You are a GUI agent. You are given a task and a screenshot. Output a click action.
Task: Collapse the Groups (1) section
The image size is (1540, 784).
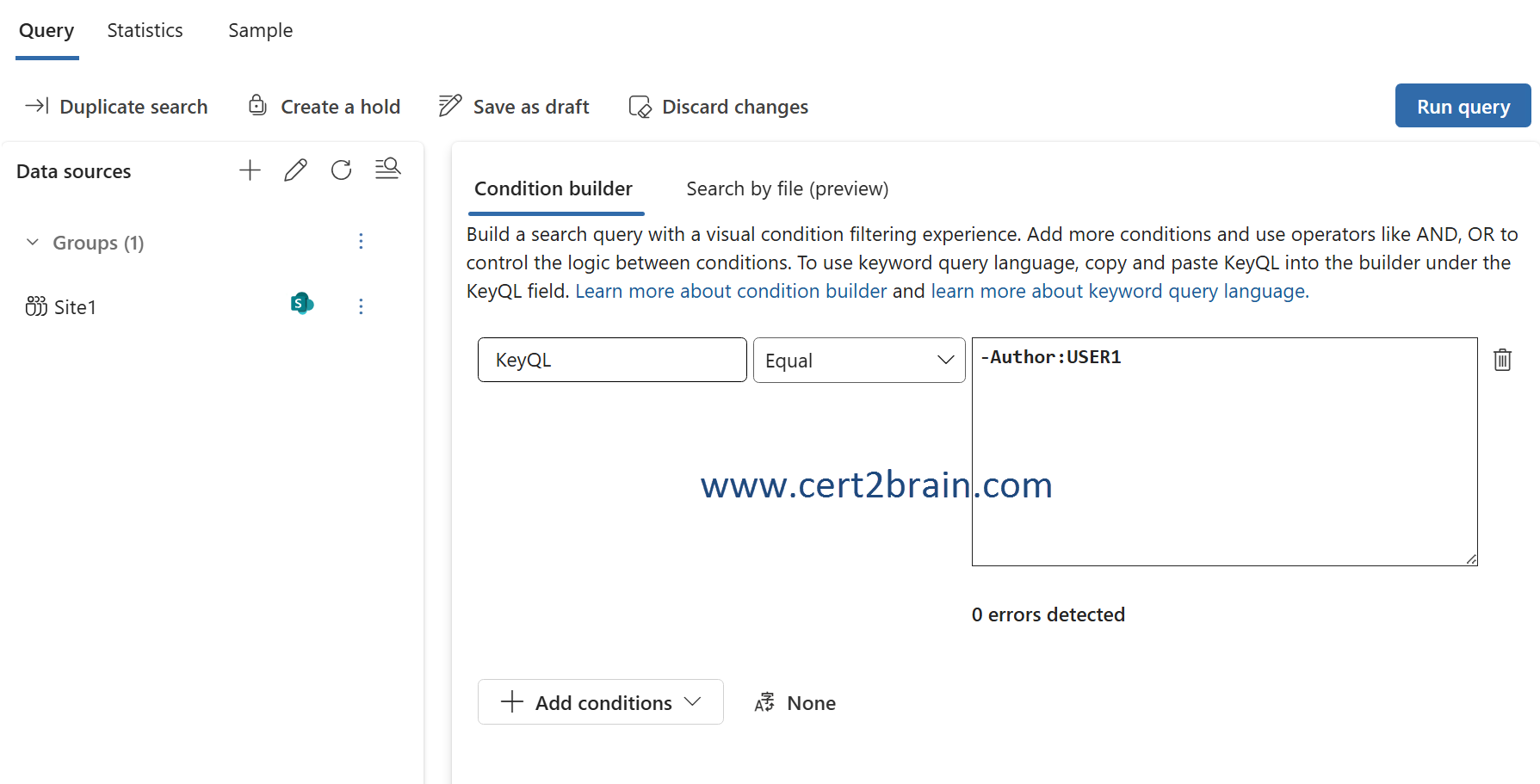coord(33,243)
